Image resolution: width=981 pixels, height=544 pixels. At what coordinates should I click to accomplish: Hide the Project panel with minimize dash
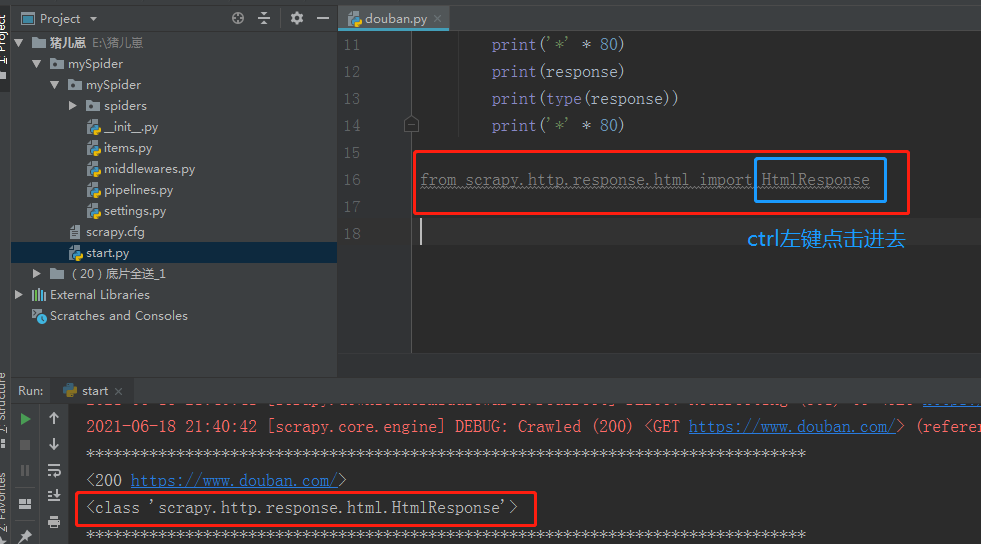coord(323,18)
